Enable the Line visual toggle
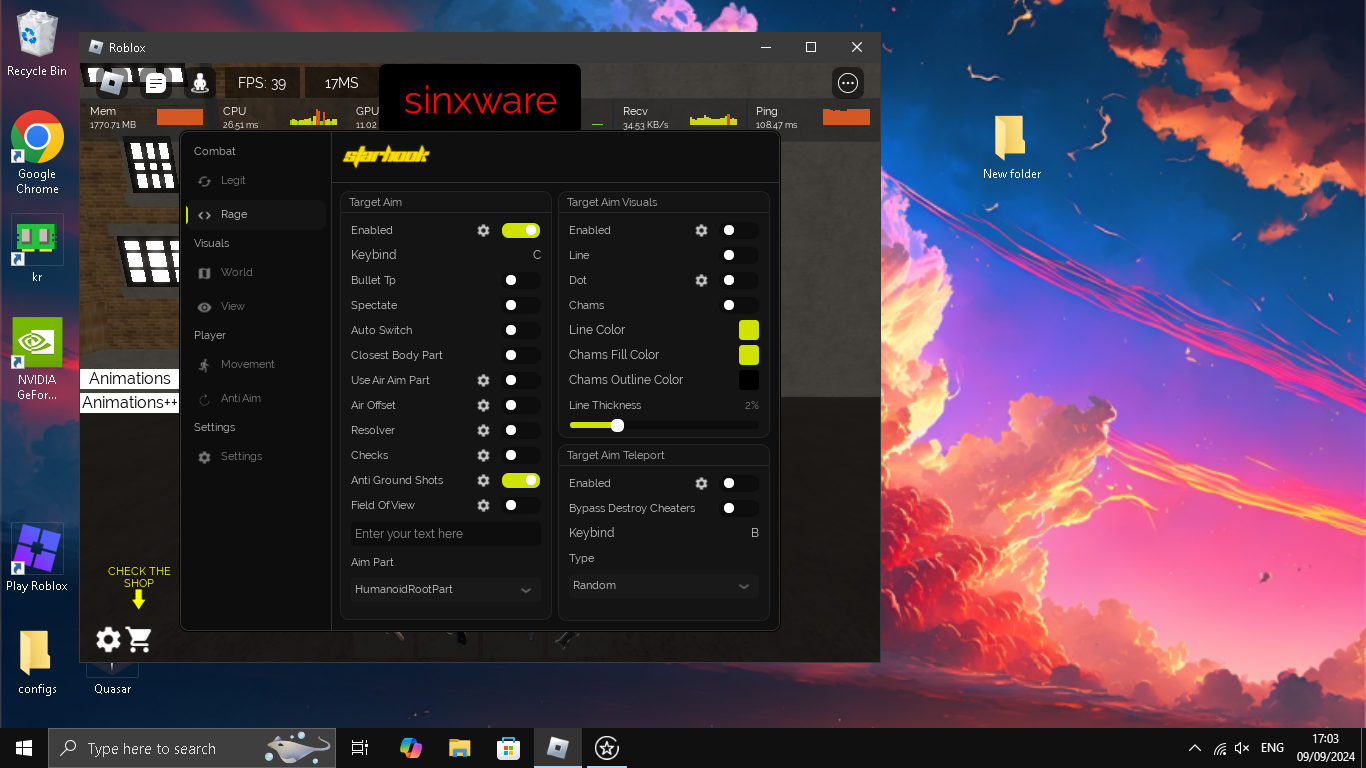 (739, 255)
